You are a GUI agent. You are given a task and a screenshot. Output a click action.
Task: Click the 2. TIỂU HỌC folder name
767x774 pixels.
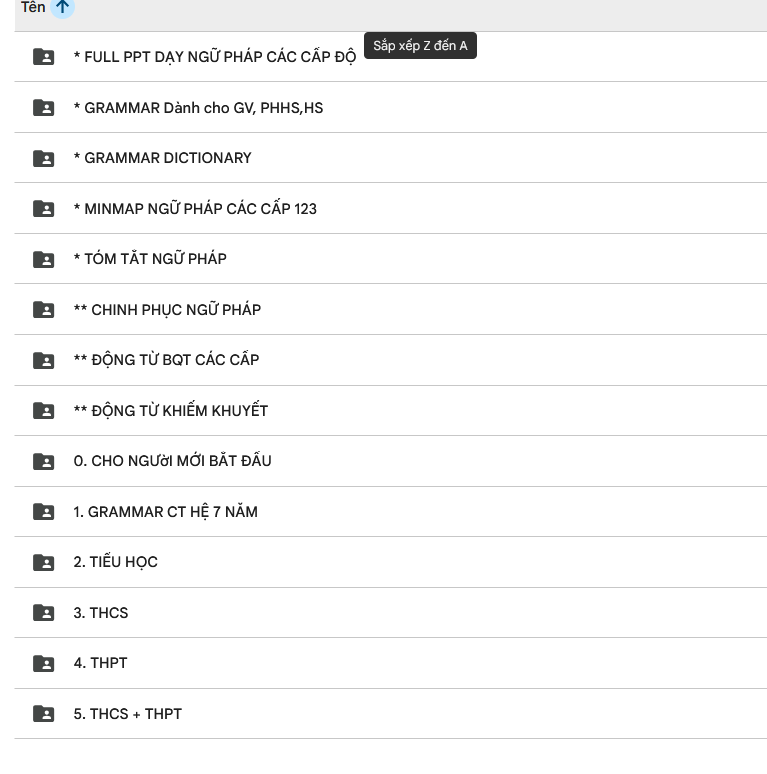coord(115,562)
